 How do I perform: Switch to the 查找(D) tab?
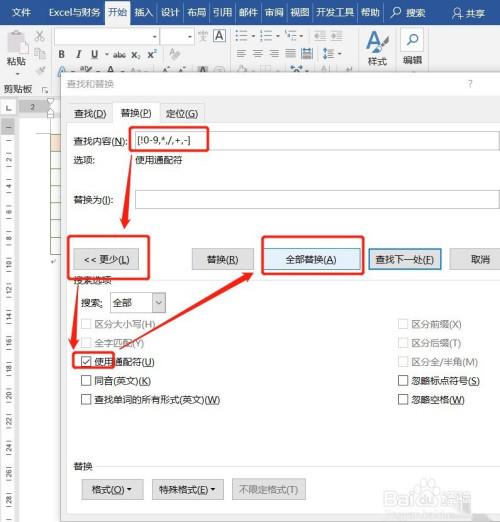coord(90,114)
